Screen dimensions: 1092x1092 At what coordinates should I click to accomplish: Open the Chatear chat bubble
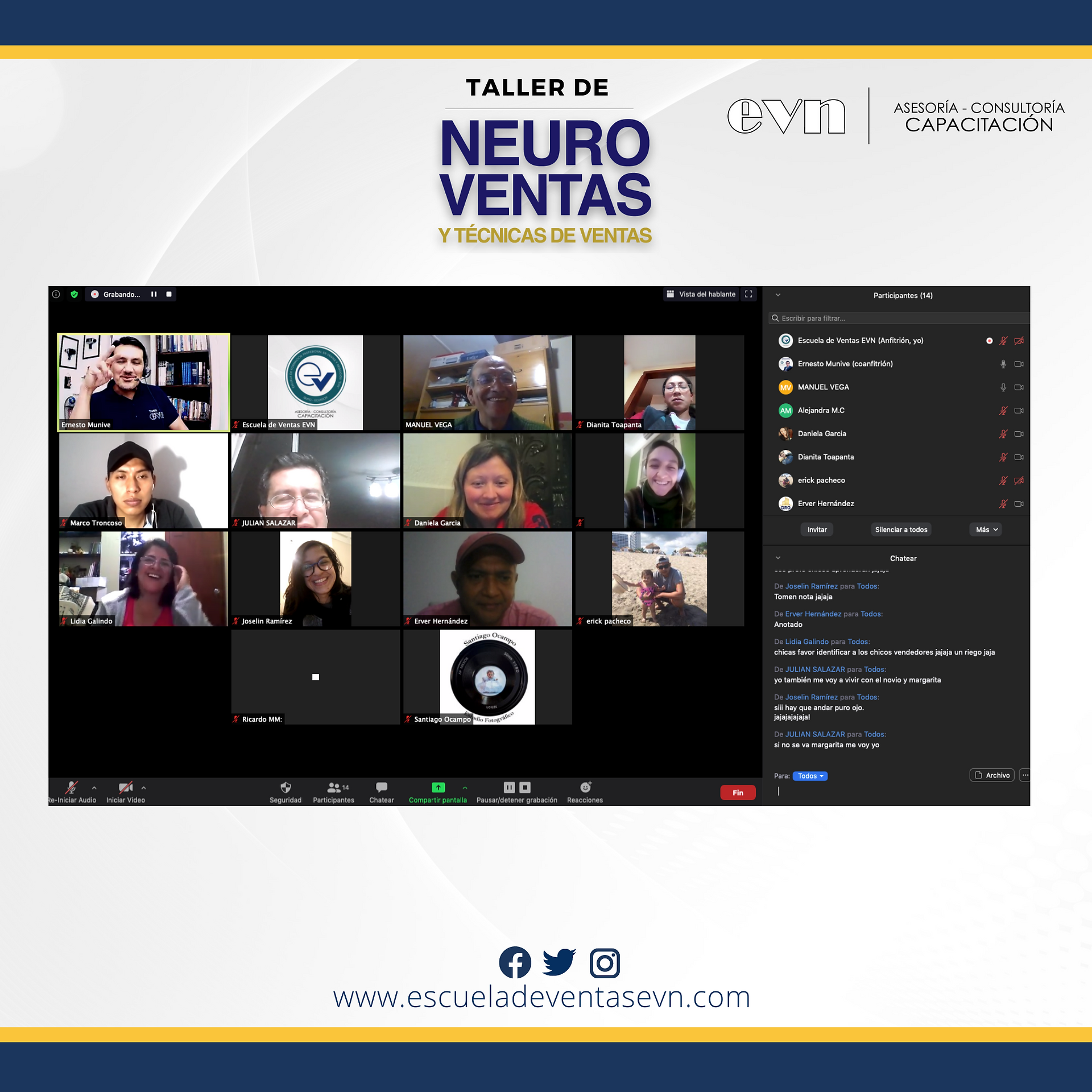point(382,787)
